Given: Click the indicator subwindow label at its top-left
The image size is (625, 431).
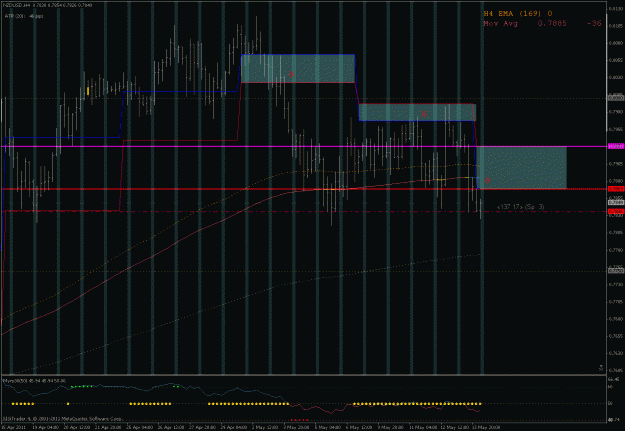Looking at the screenshot, I should 35,381.
